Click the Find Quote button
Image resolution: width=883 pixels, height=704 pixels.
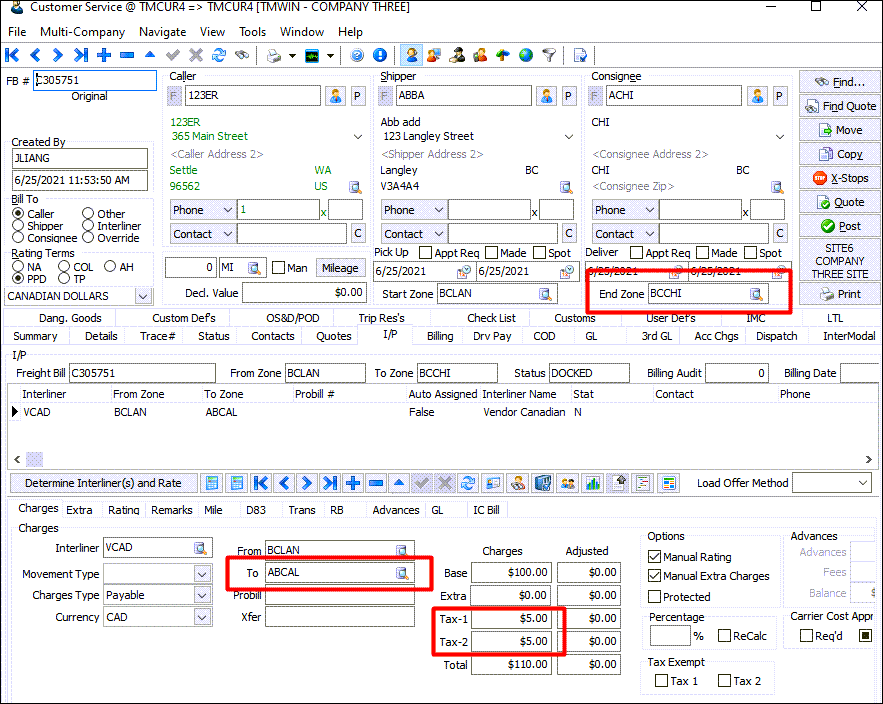pos(838,106)
